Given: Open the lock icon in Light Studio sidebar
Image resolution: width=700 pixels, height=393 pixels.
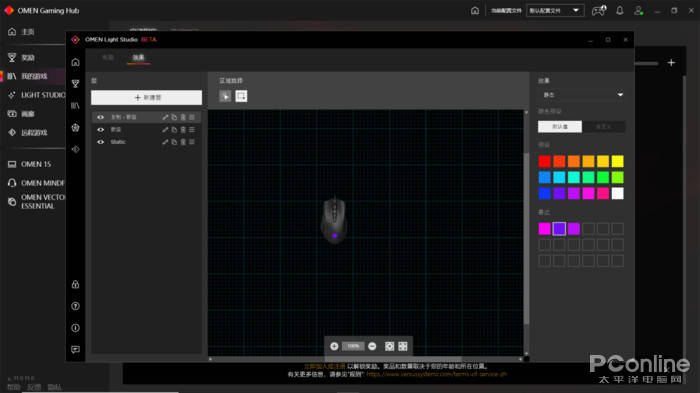Looking at the screenshot, I should tap(75, 284).
